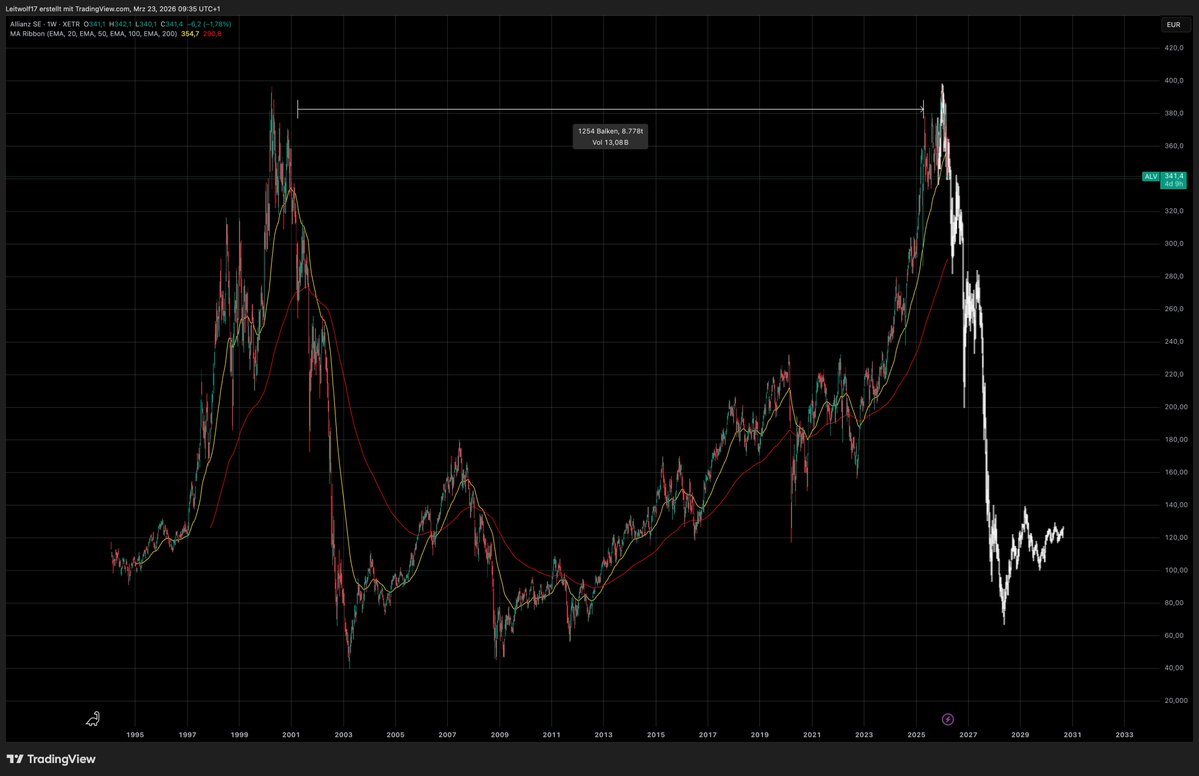The height and width of the screenshot is (776, 1199).
Task: Click price axis label '420,0'
Action: (x=1174, y=47)
